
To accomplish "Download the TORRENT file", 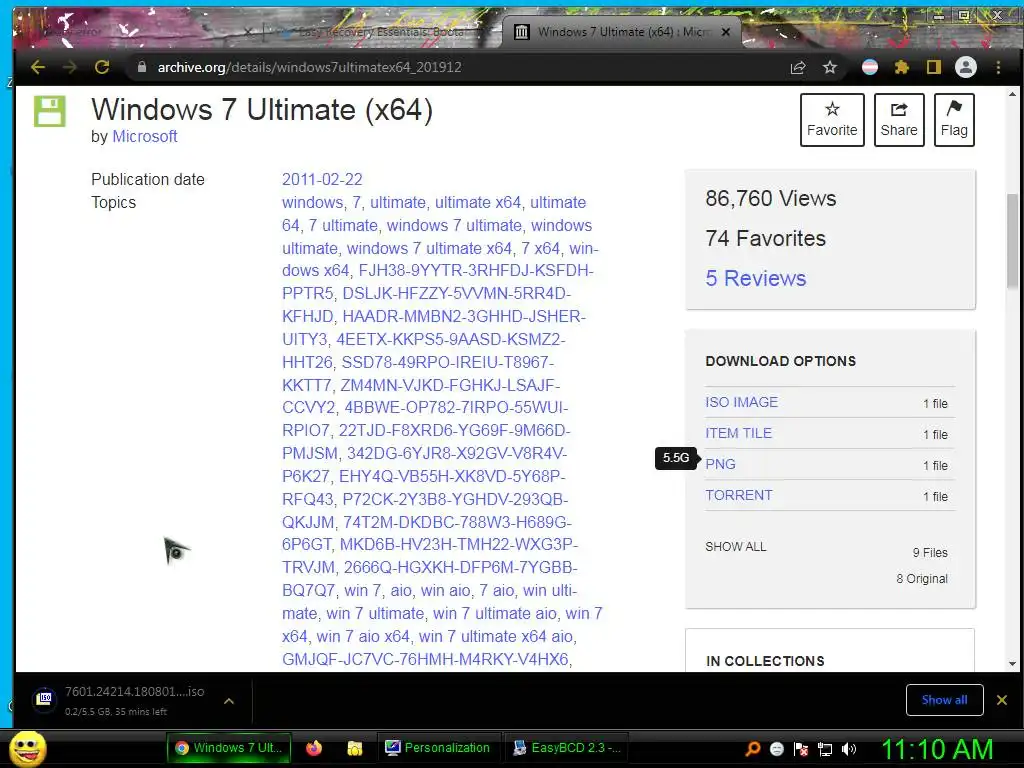I will pyautogui.click(x=739, y=495).
